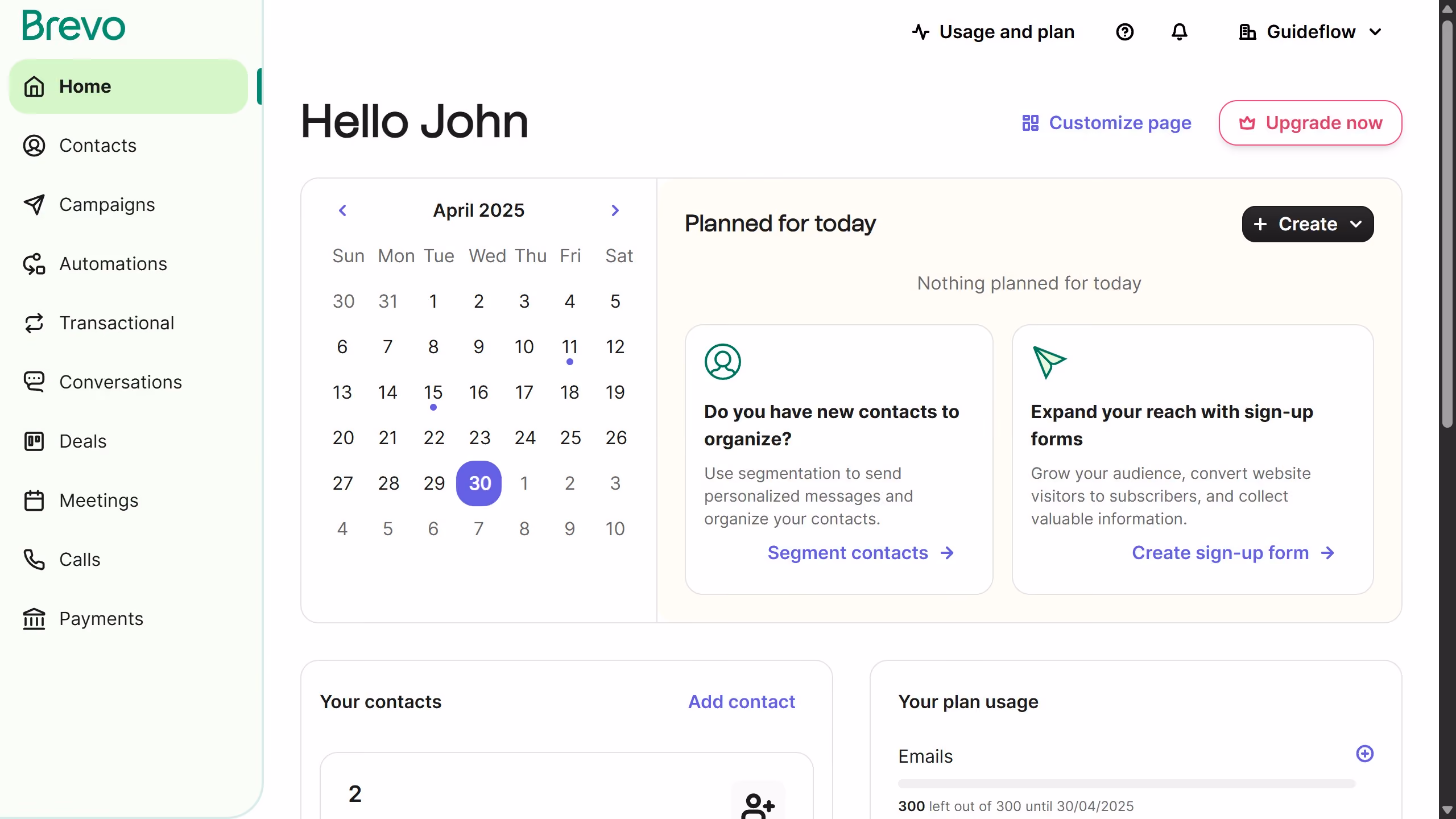Follow the Create sign-up form link
The height and width of the screenshot is (819, 1456).
[1233, 553]
